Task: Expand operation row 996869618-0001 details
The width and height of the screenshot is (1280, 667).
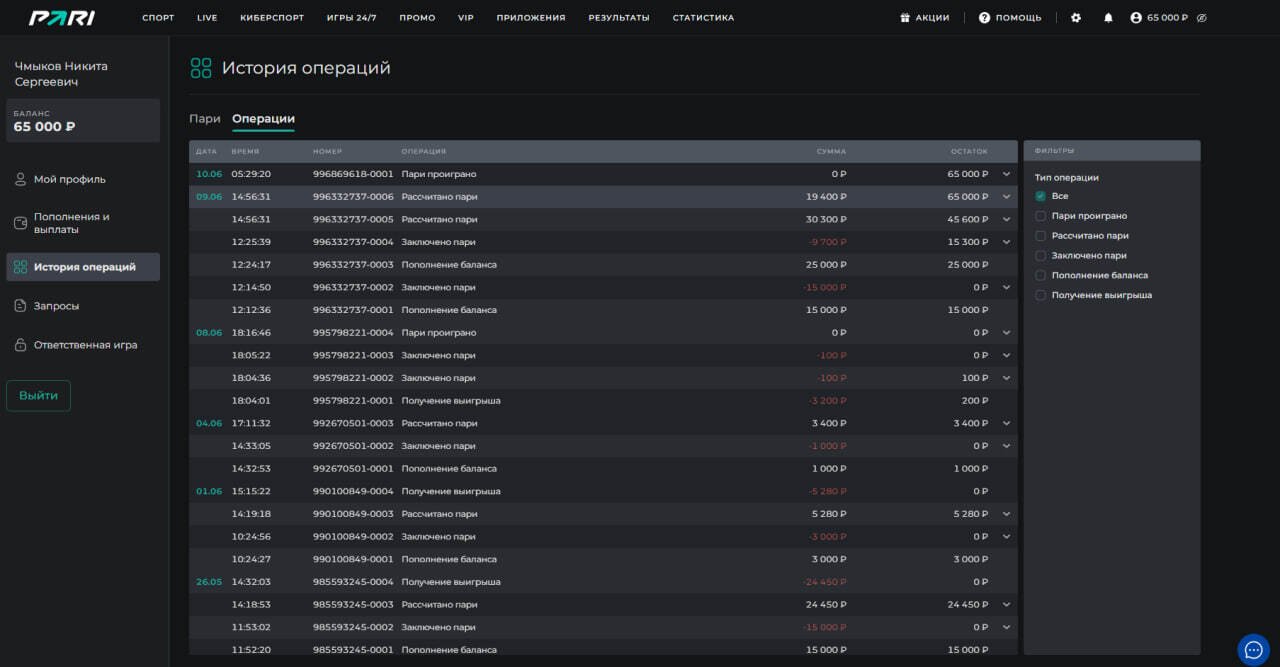Action: point(1007,174)
